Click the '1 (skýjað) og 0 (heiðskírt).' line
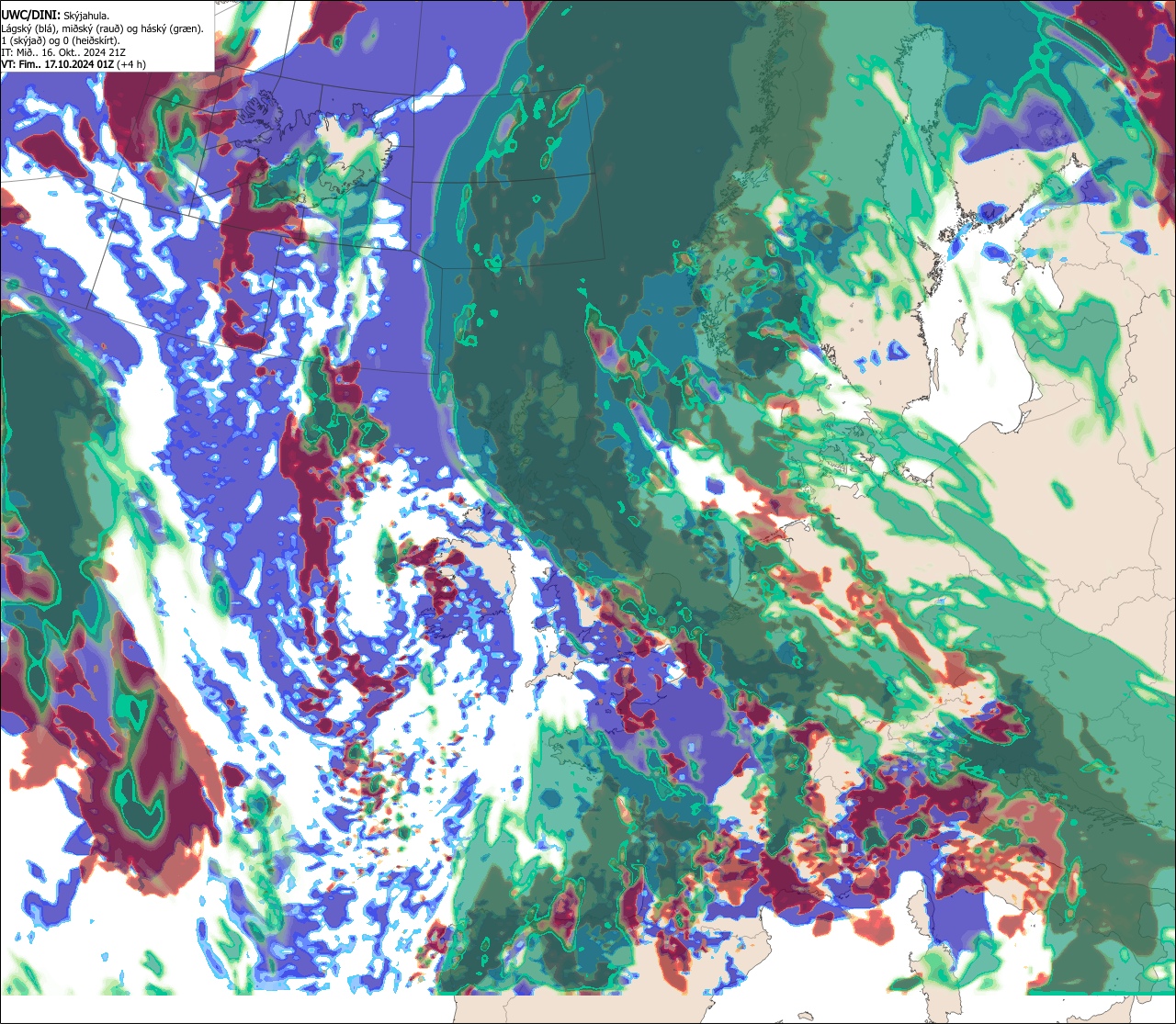This screenshot has height=1024, width=1176. (x=61, y=40)
